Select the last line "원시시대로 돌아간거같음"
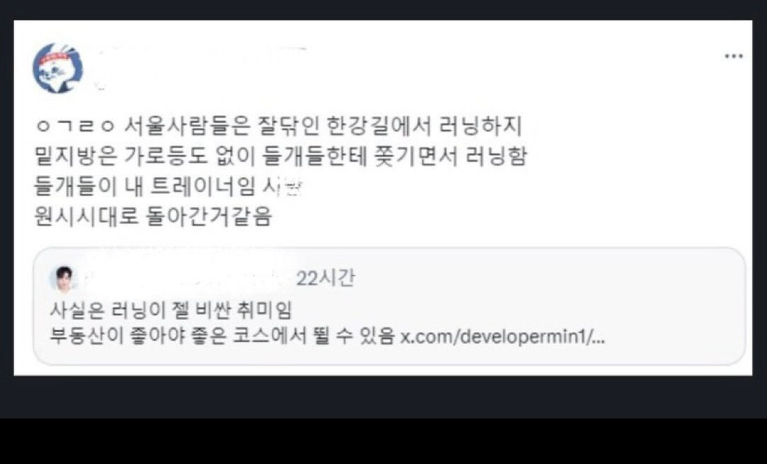The image size is (770, 471). (153, 216)
